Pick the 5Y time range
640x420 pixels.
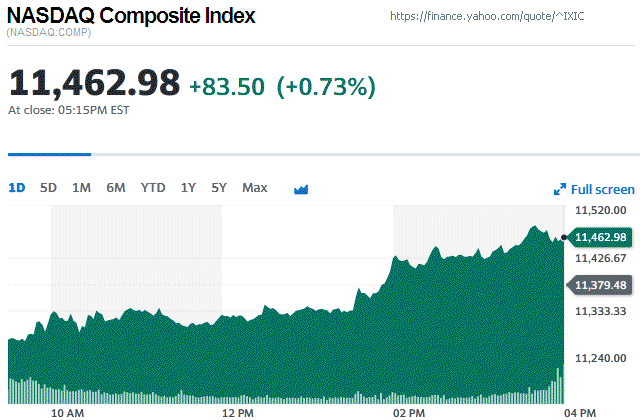pyautogui.click(x=219, y=188)
